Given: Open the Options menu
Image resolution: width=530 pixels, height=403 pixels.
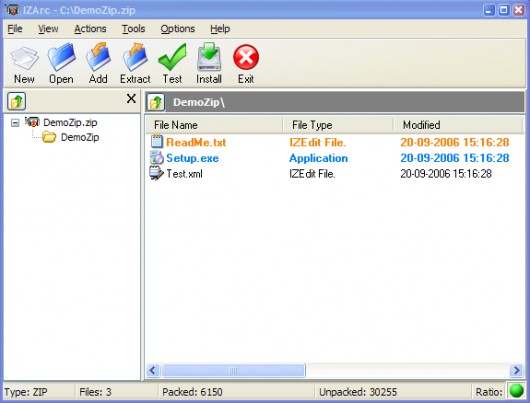Looking at the screenshot, I should point(177,29).
